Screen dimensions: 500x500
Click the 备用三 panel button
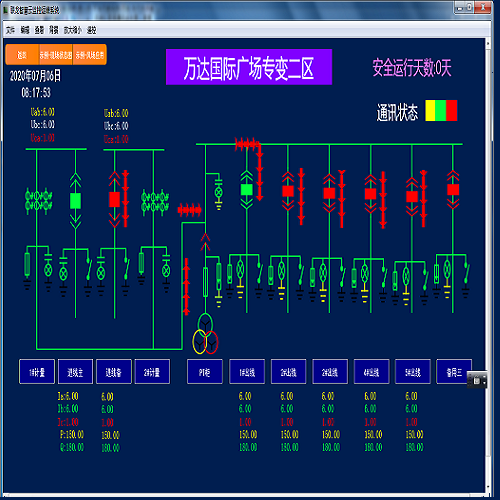454,372
